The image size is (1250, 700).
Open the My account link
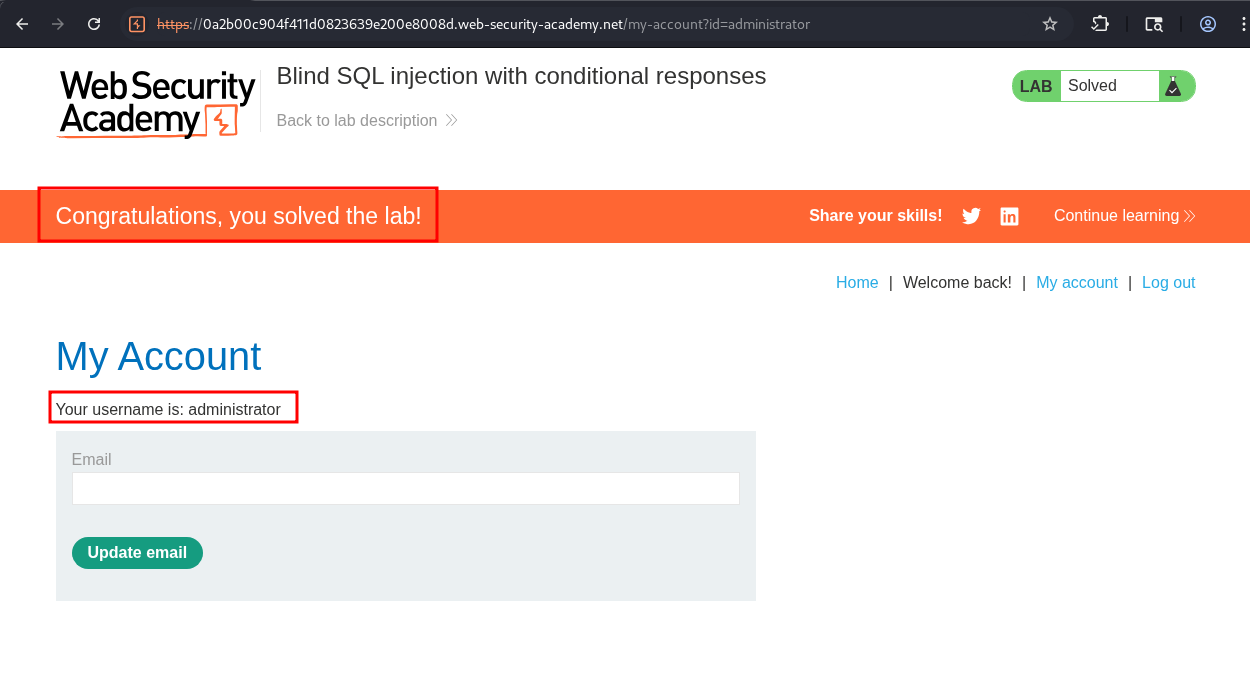click(1076, 283)
